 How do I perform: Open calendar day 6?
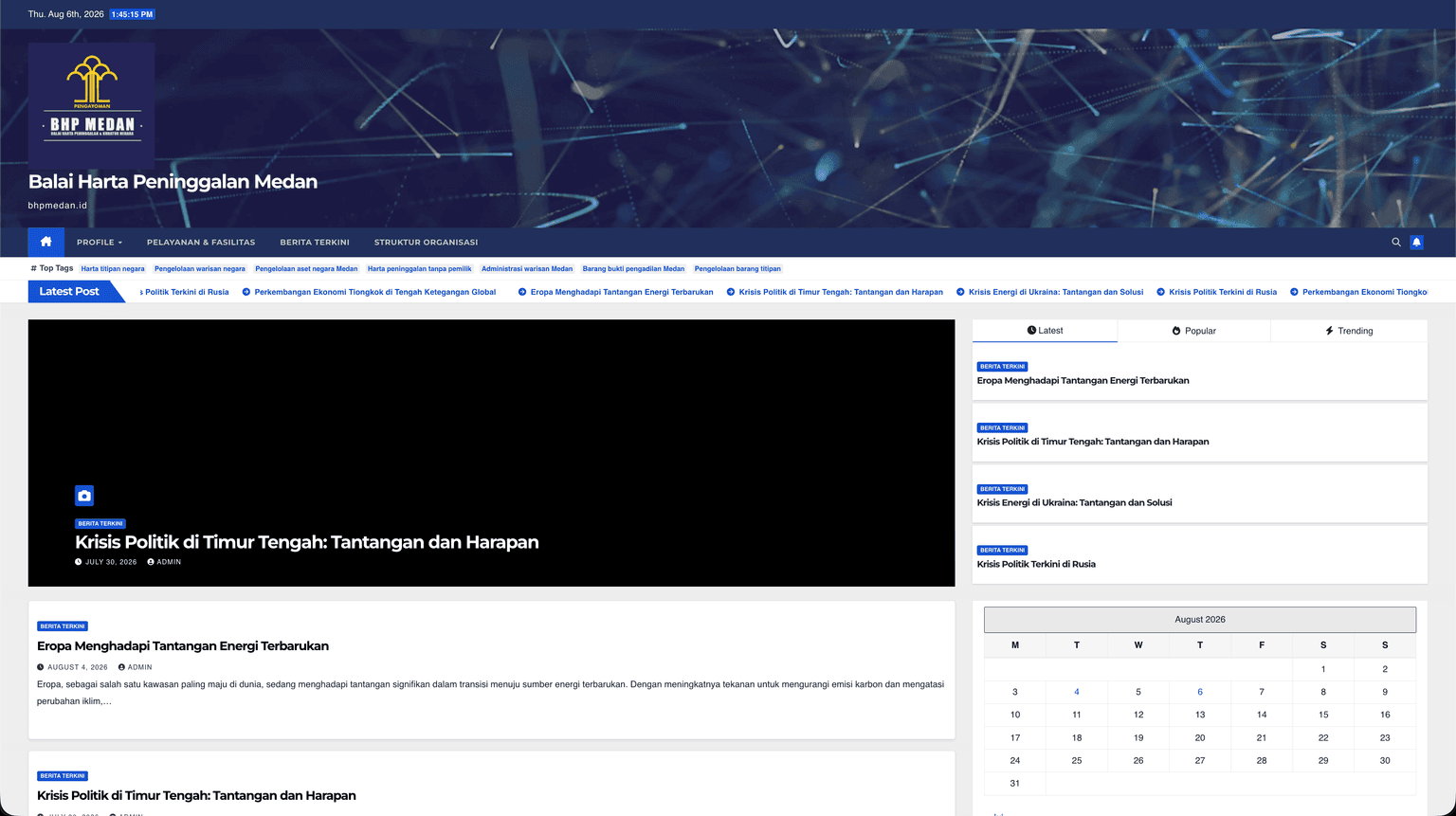(1200, 692)
